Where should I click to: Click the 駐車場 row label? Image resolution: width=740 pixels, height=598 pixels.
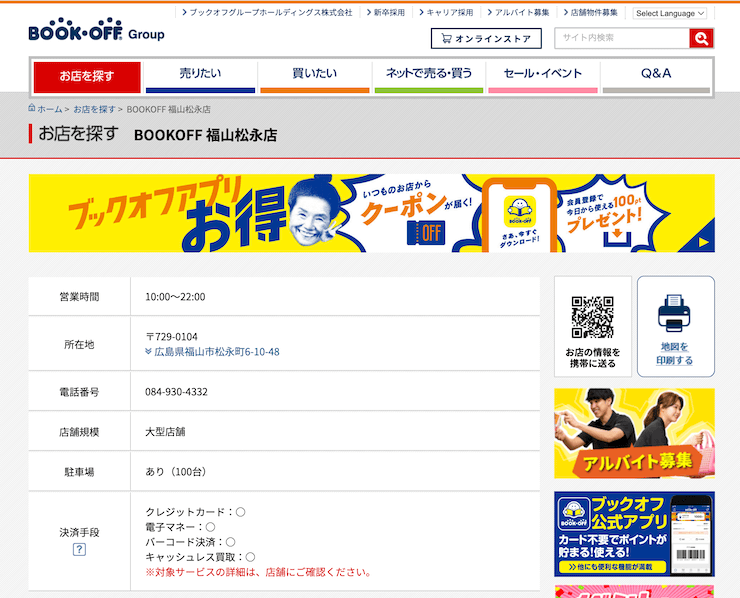79,472
